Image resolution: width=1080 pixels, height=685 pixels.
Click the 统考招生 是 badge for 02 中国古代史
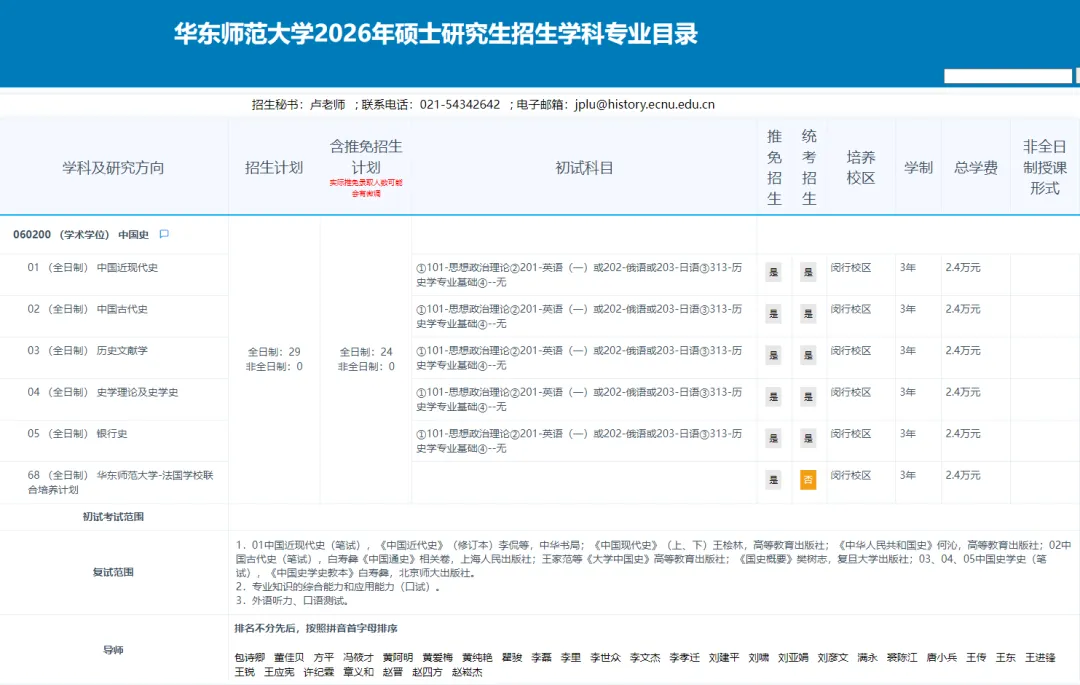(808, 314)
